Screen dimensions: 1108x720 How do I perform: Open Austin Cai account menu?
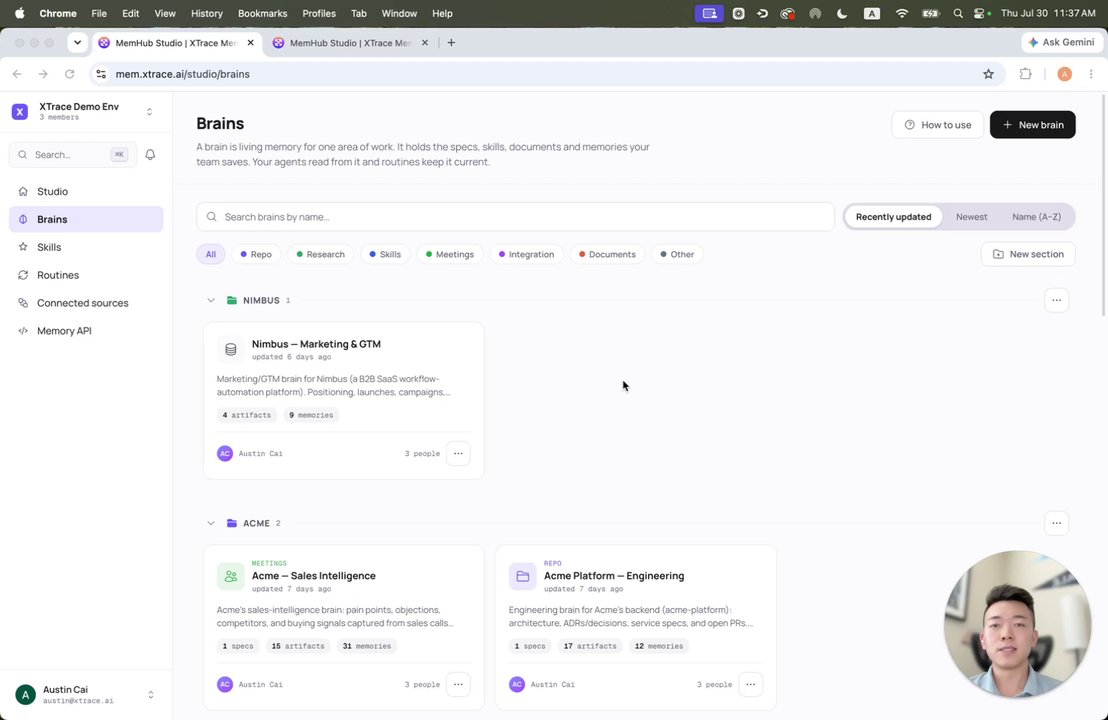click(86, 695)
